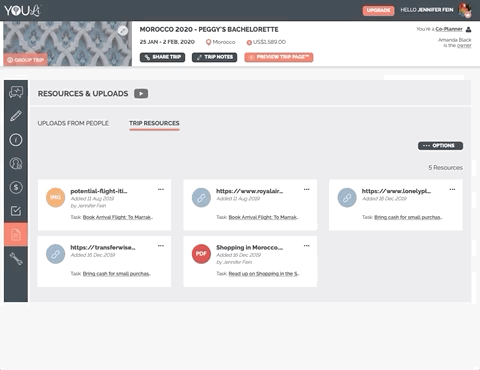Screen dimensions: 480x370
Task: Open the info sidebar icon
Action: pyautogui.click(x=16, y=139)
